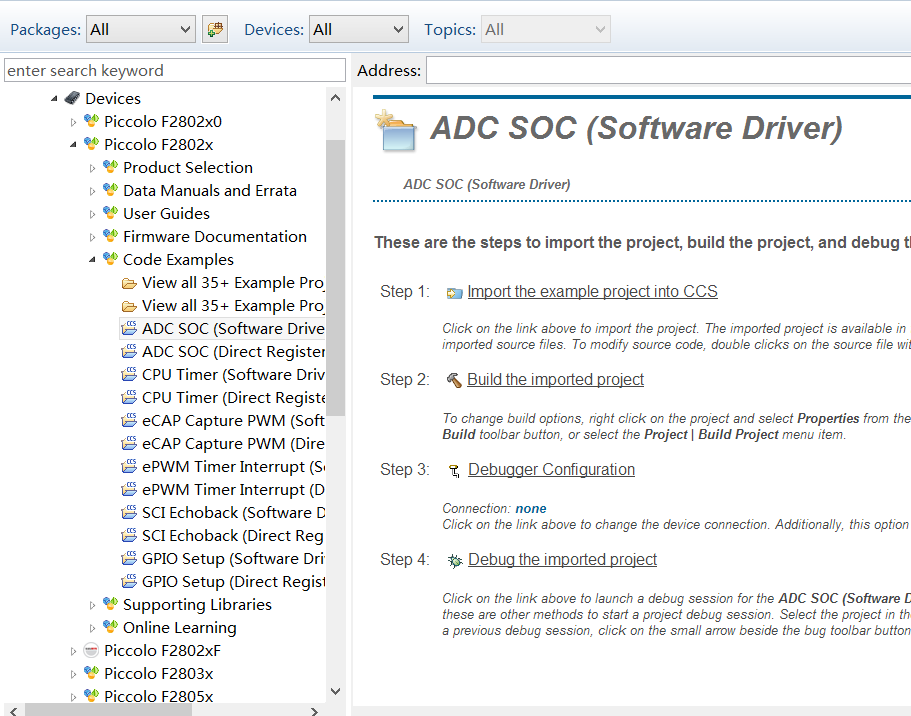This screenshot has height=716, width=911.
Task: Click the bug icon beside Debug step
Action: click(455, 560)
